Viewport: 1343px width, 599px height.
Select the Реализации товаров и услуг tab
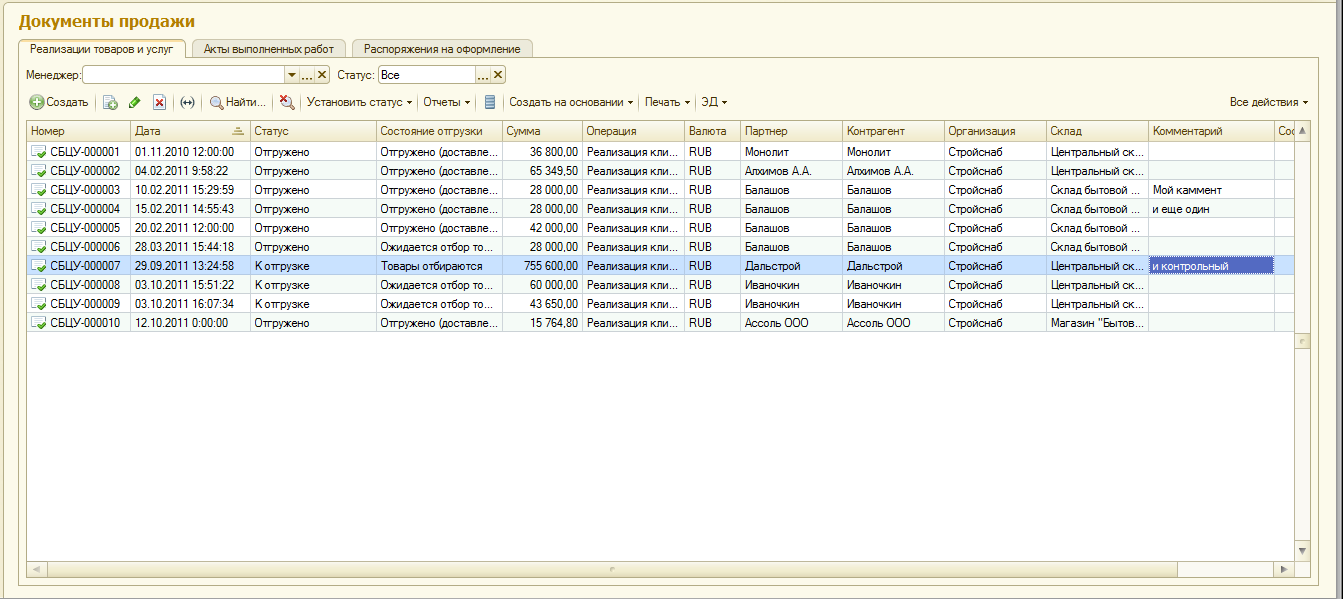click(102, 48)
